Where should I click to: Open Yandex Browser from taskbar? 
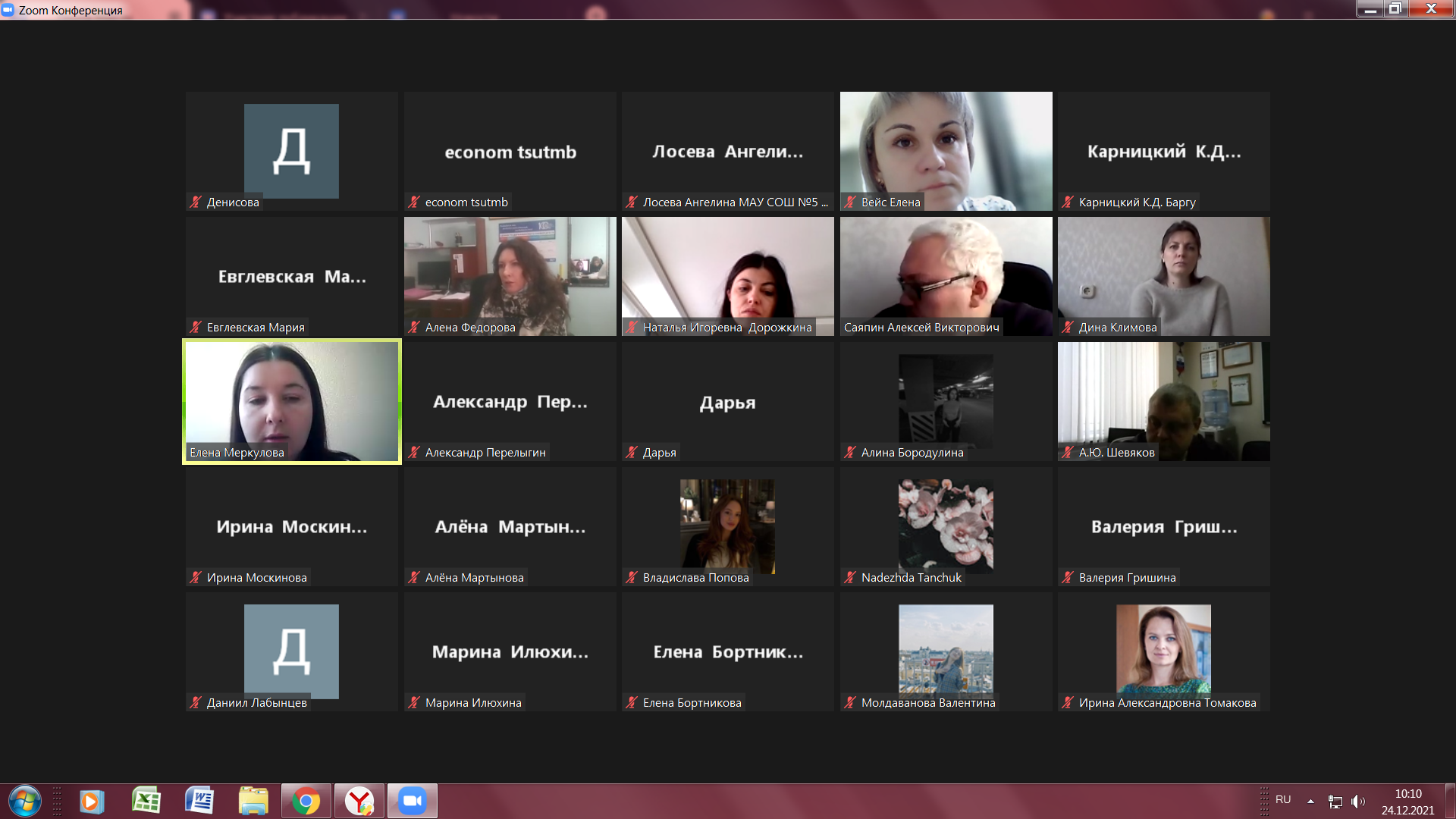pos(359,801)
